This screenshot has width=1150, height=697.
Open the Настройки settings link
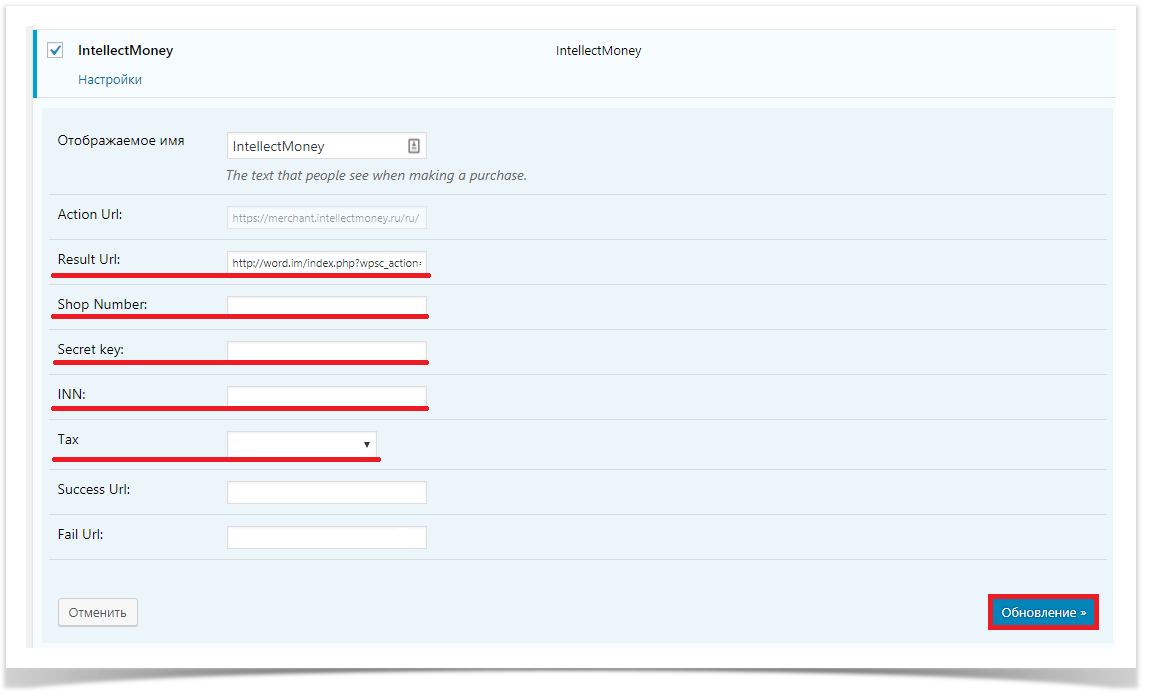pyautogui.click(x=110, y=80)
